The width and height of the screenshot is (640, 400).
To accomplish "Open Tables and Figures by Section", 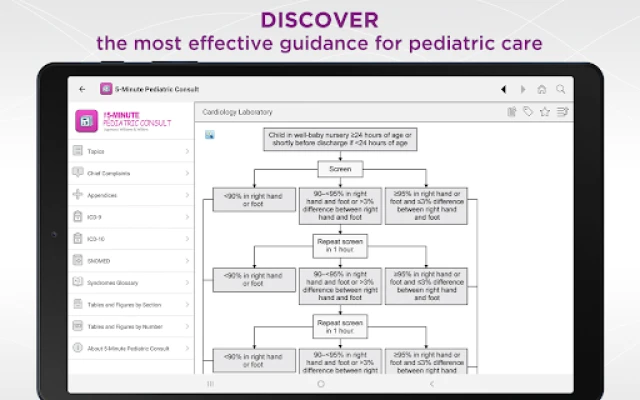I will click(131, 304).
